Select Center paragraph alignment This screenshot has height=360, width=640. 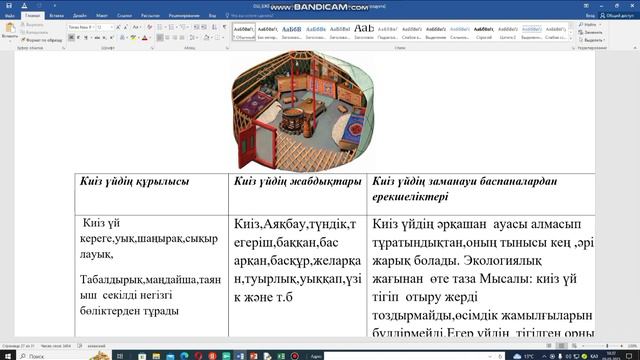(x=167, y=38)
